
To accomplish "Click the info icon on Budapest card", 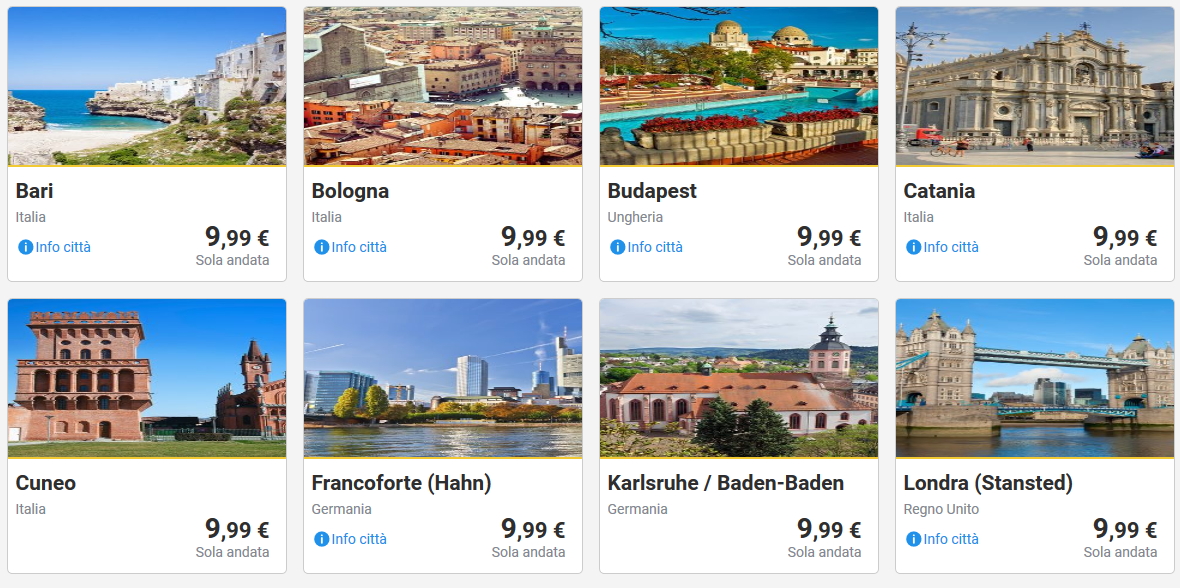I will [618, 247].
